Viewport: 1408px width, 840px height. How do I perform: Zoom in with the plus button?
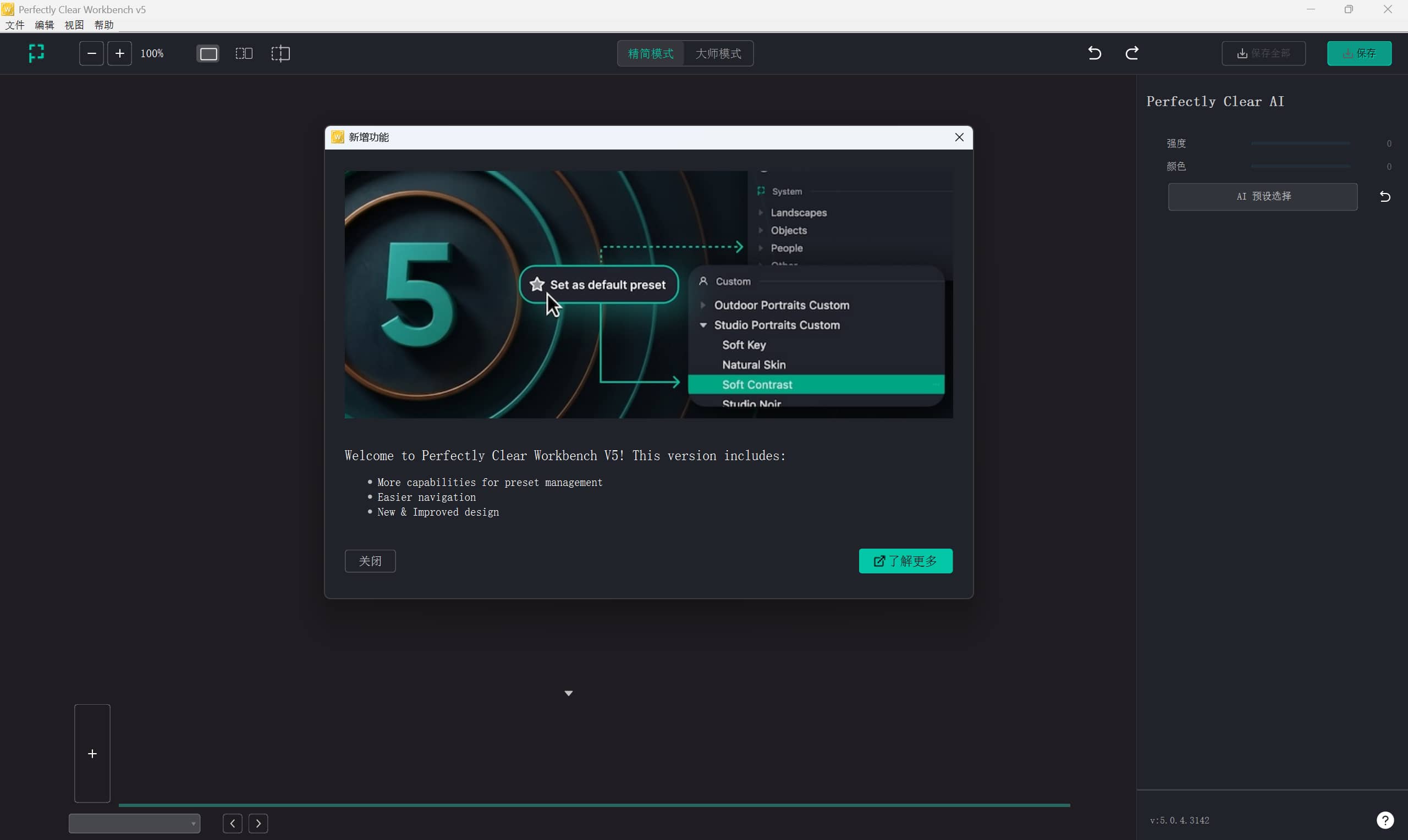pyautogui.click(x=119, y=53)
